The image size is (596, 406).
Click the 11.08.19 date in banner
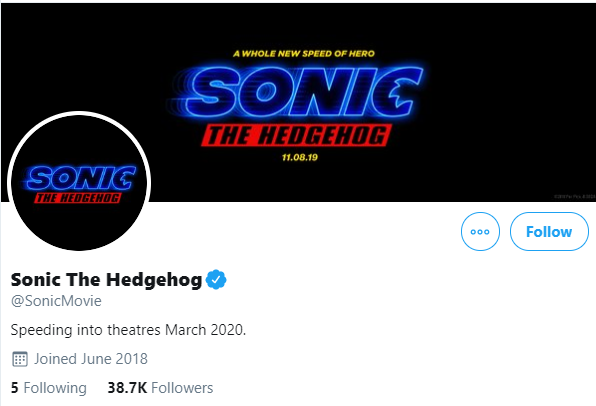300,157
